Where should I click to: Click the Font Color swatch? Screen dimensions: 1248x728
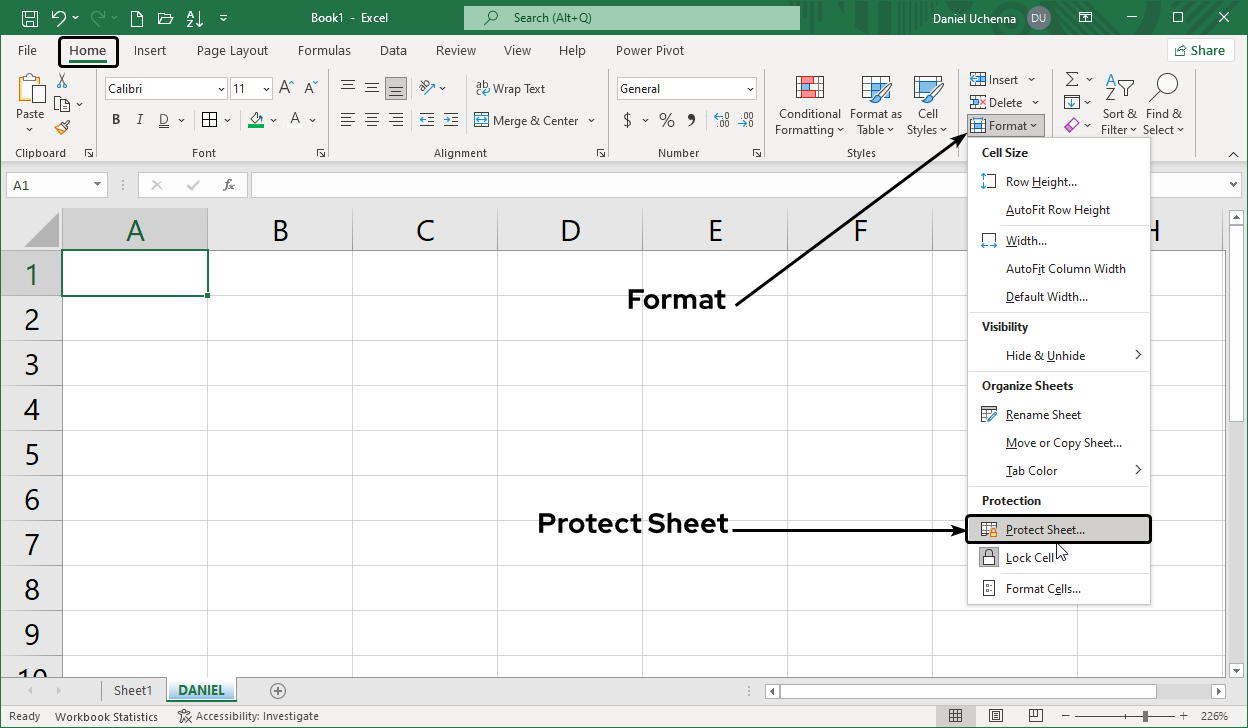tap(296, 120)
